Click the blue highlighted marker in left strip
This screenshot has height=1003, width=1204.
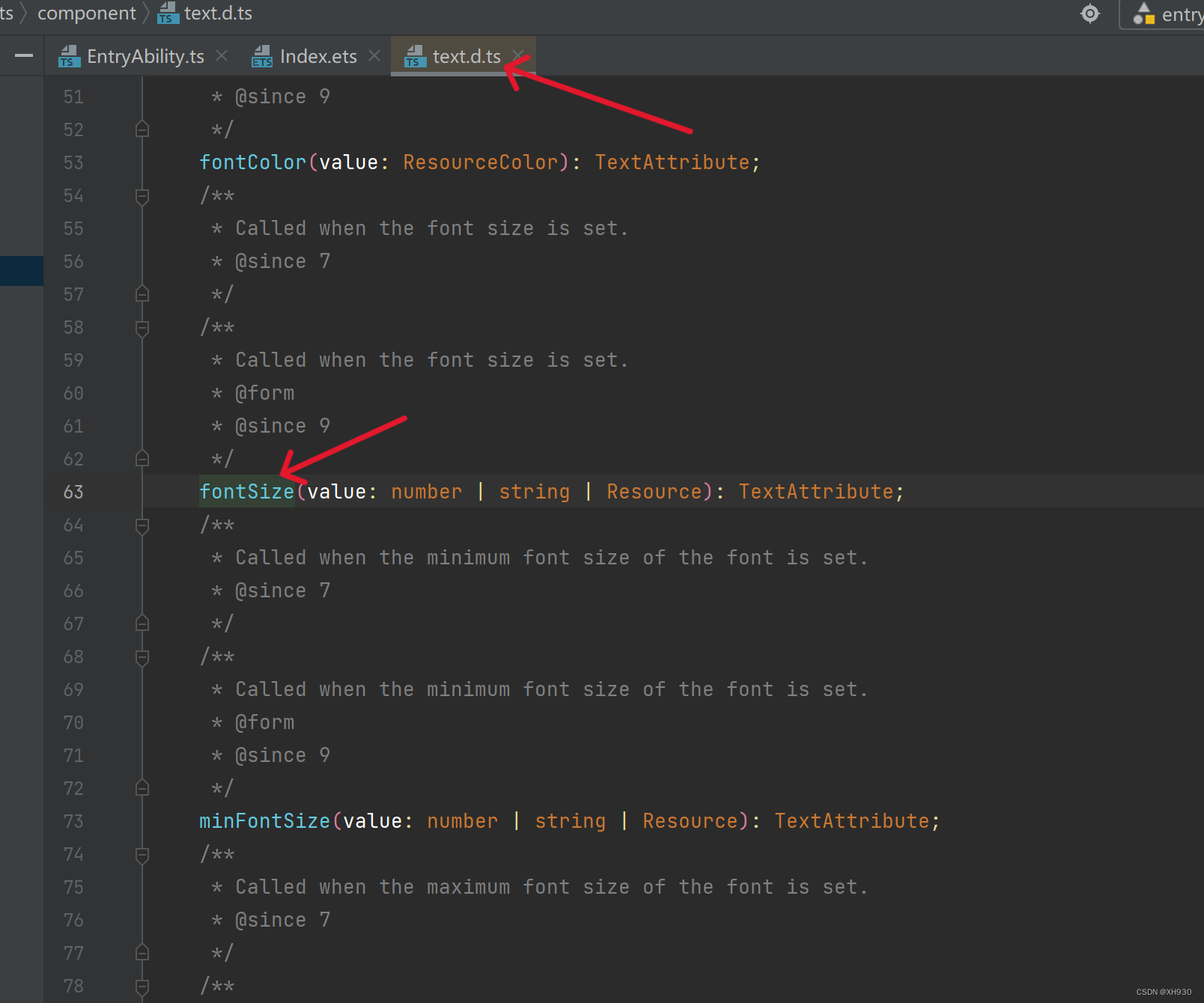coord(22,270)
